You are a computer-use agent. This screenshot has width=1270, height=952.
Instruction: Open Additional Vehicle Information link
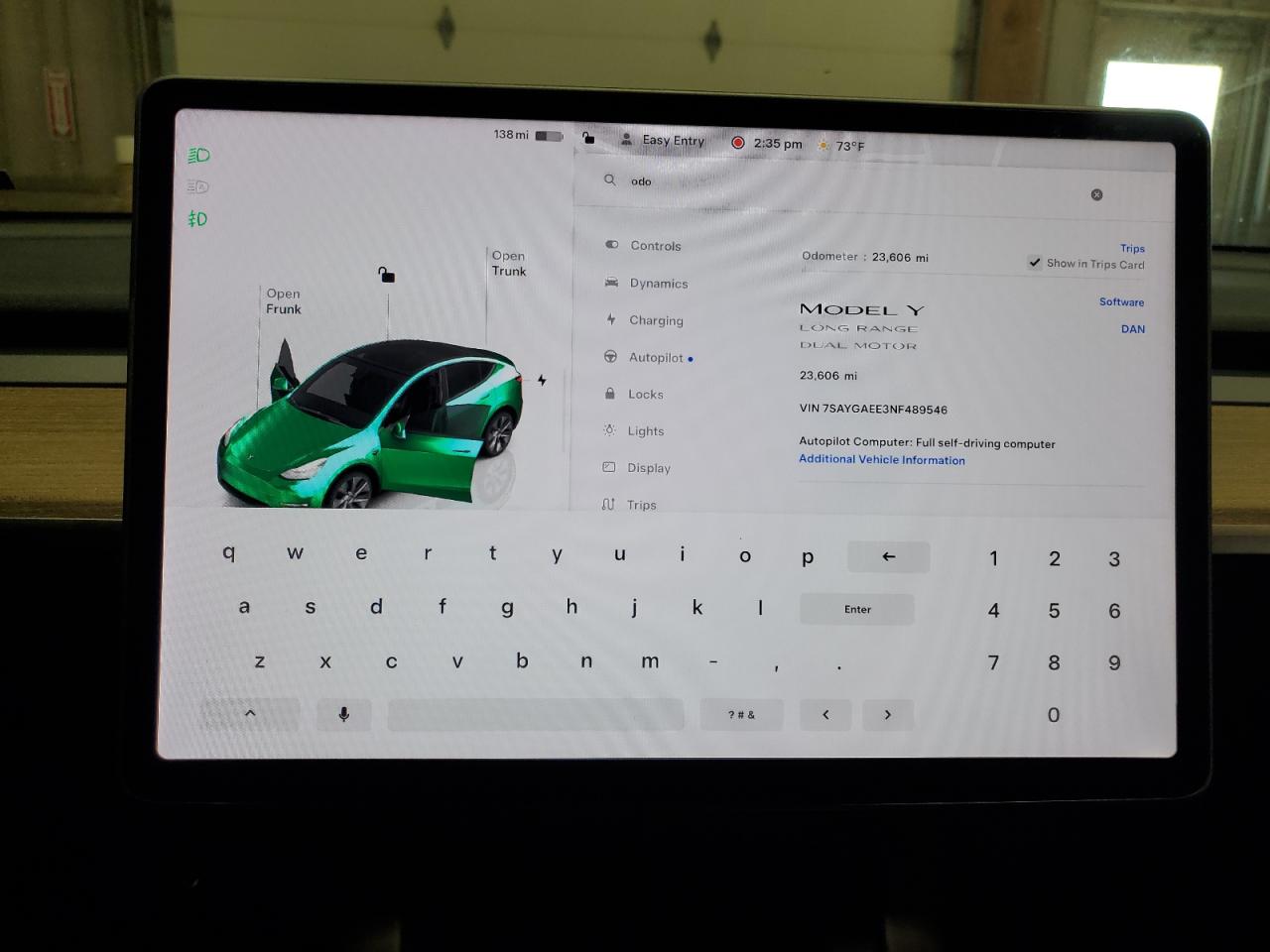coord(882,459)
